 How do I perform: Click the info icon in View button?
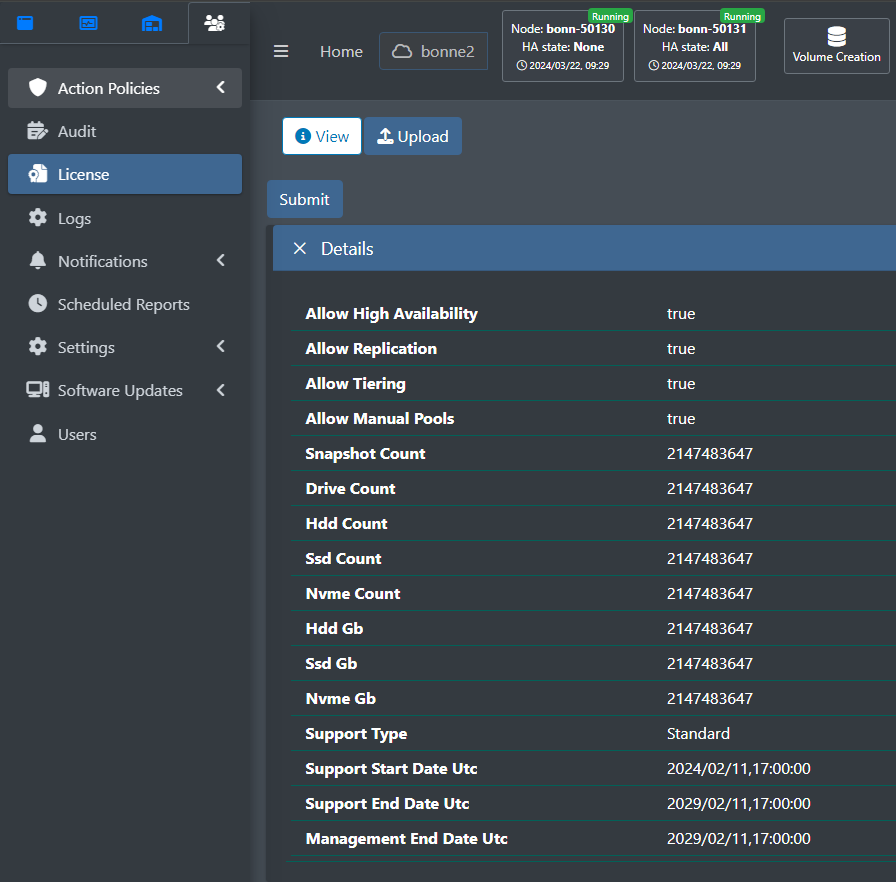click(303, 136)
